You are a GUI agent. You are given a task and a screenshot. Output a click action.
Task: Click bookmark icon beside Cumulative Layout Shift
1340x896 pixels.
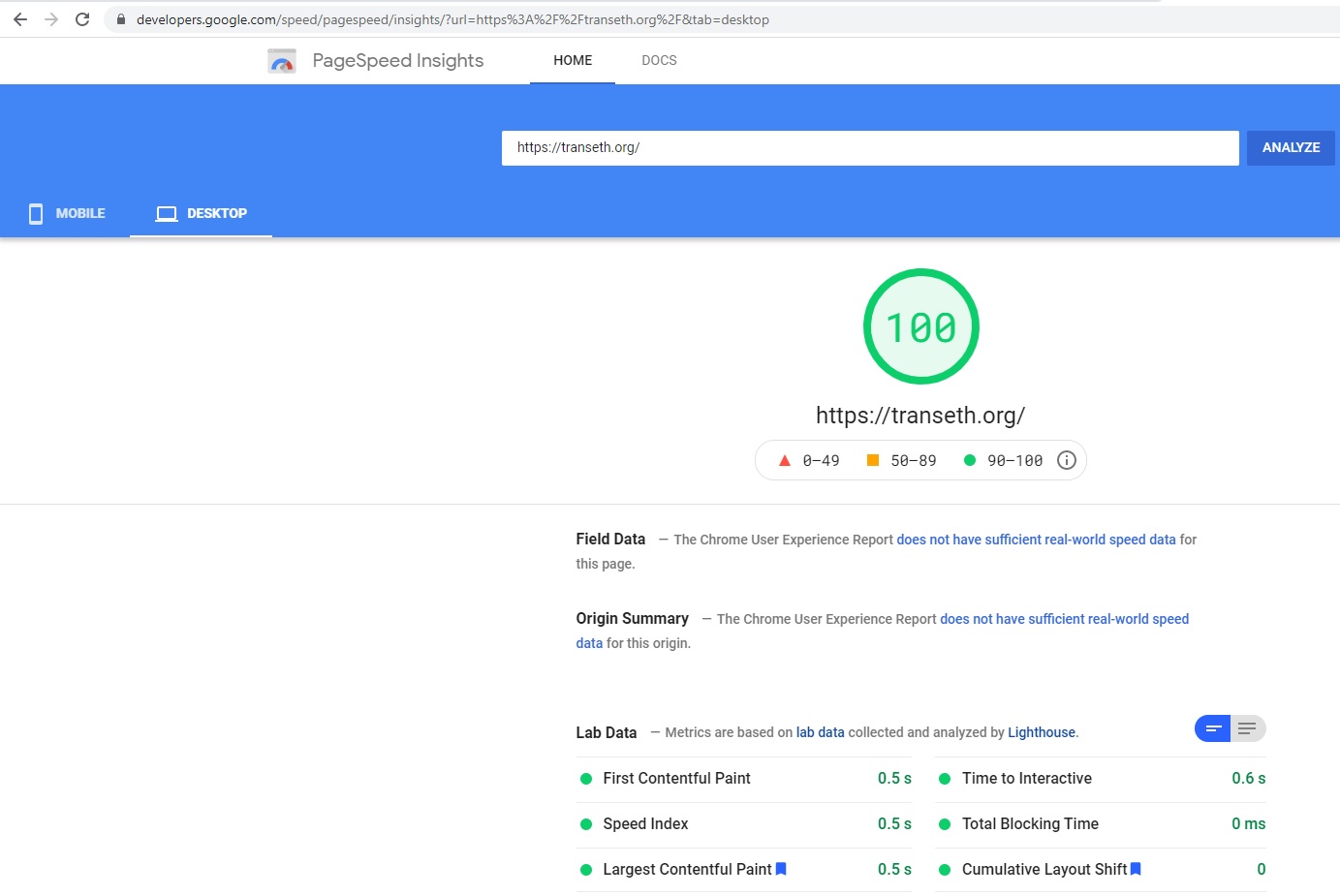coord(1136,869)
